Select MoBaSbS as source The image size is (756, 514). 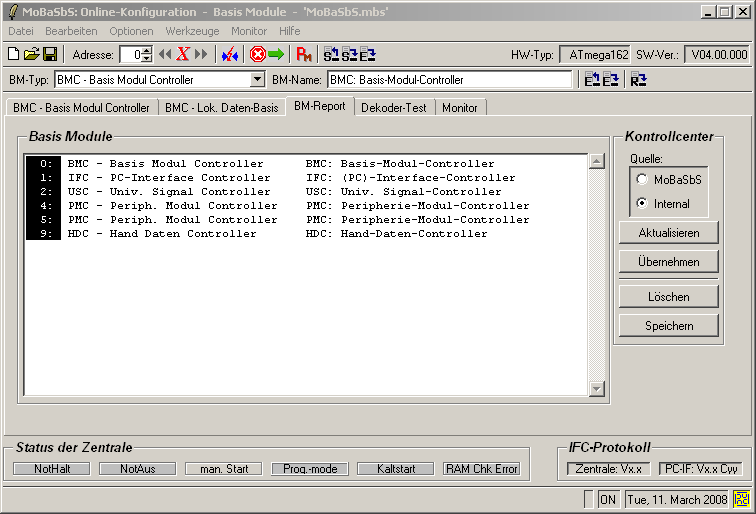click(641, 179)
